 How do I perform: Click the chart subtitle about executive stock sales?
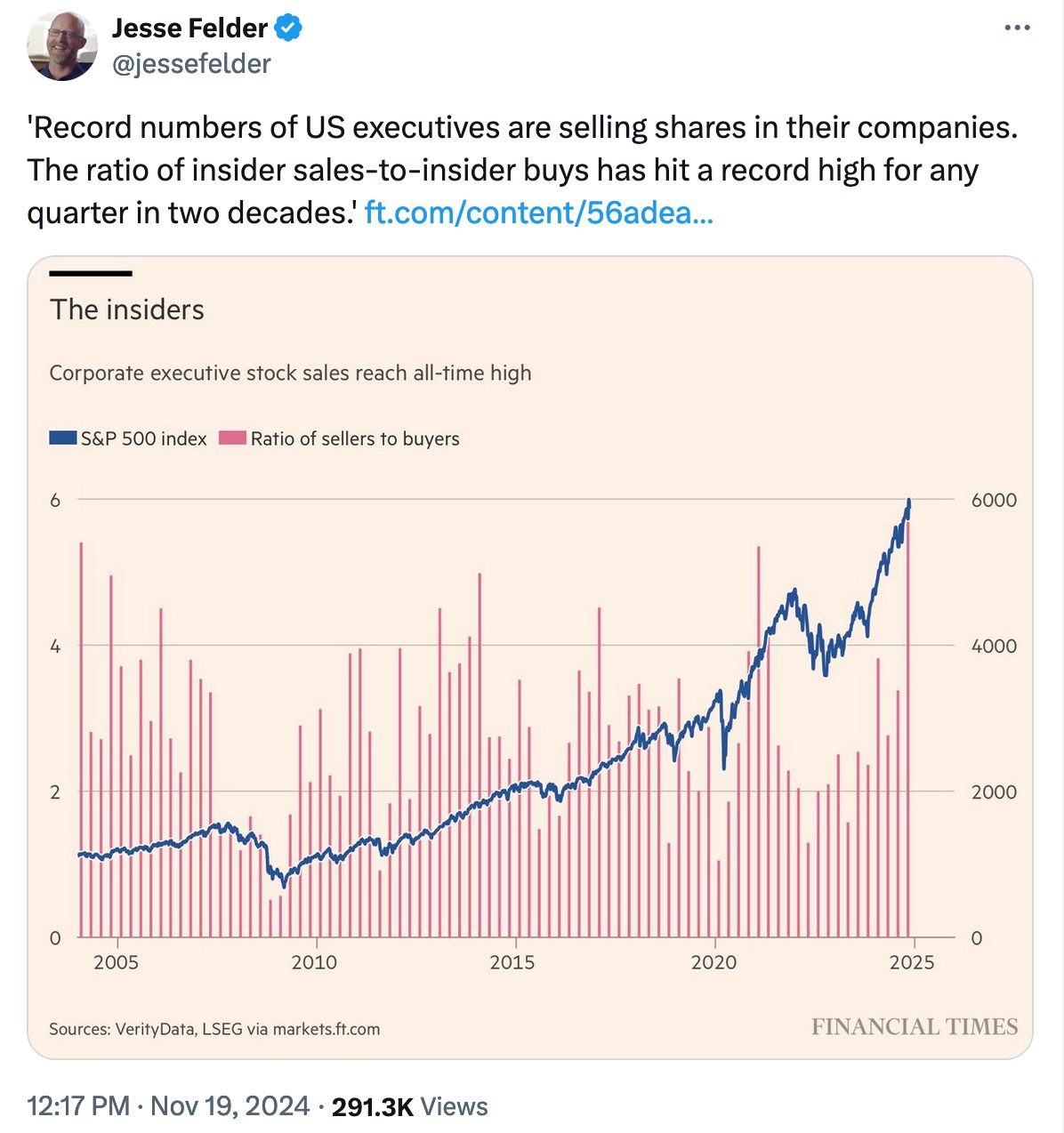(x=290, y=373)
